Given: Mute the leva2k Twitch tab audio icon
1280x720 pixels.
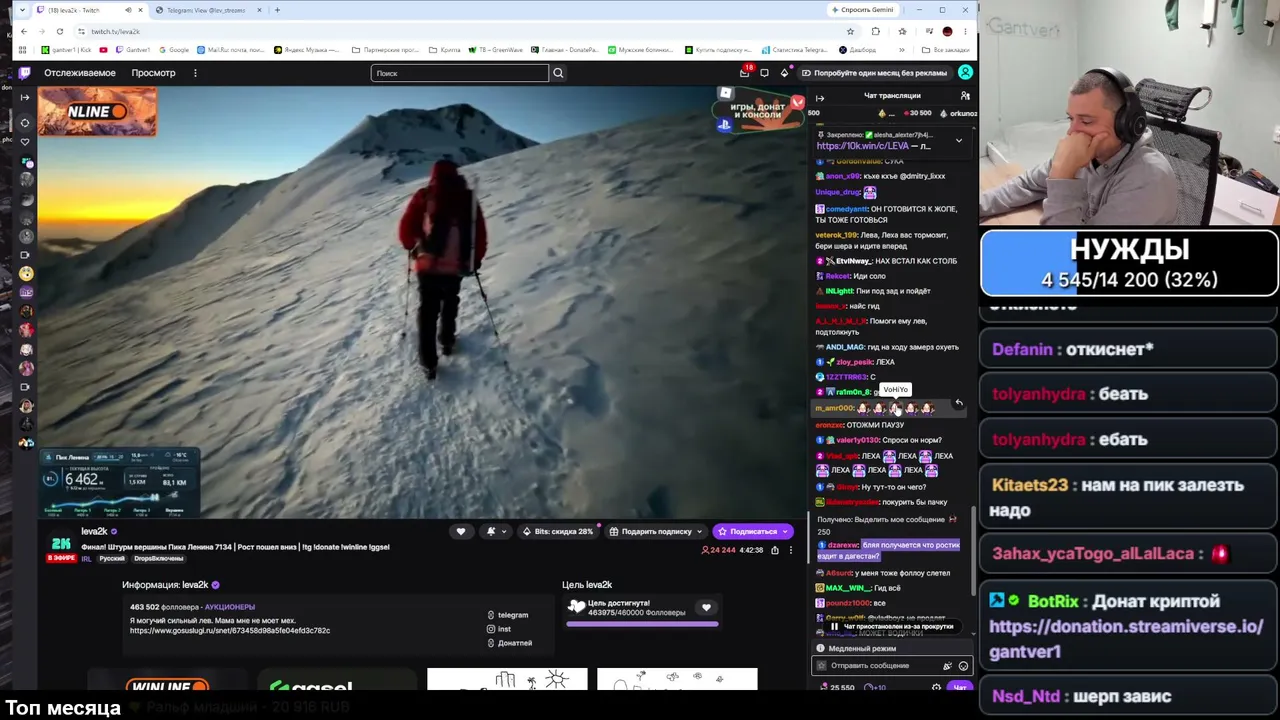Looking at the screenshot, I should (x=128, y=10).
